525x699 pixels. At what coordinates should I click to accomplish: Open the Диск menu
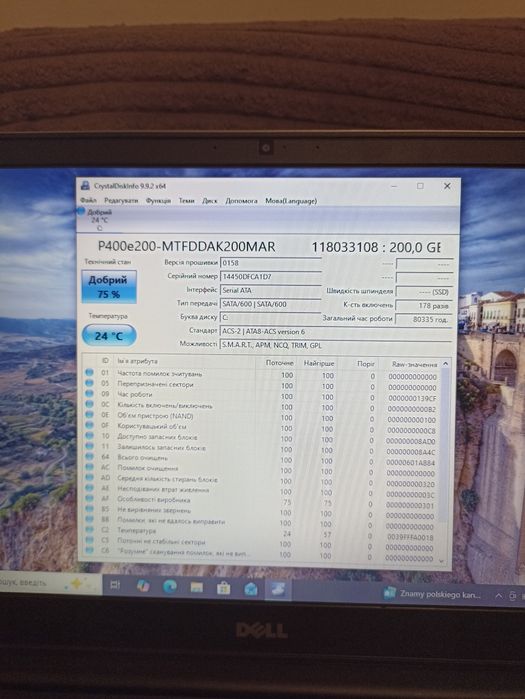tap(210, 201)
